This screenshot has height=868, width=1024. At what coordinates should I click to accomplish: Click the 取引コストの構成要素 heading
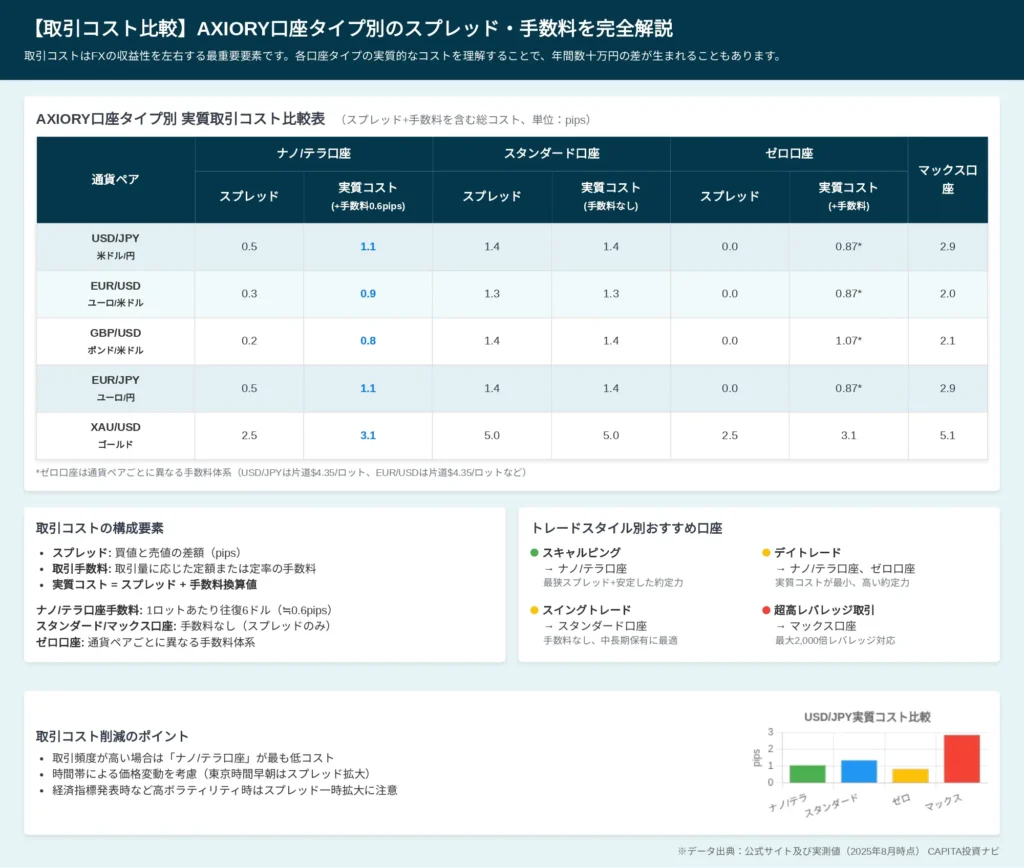coord(100,528)
